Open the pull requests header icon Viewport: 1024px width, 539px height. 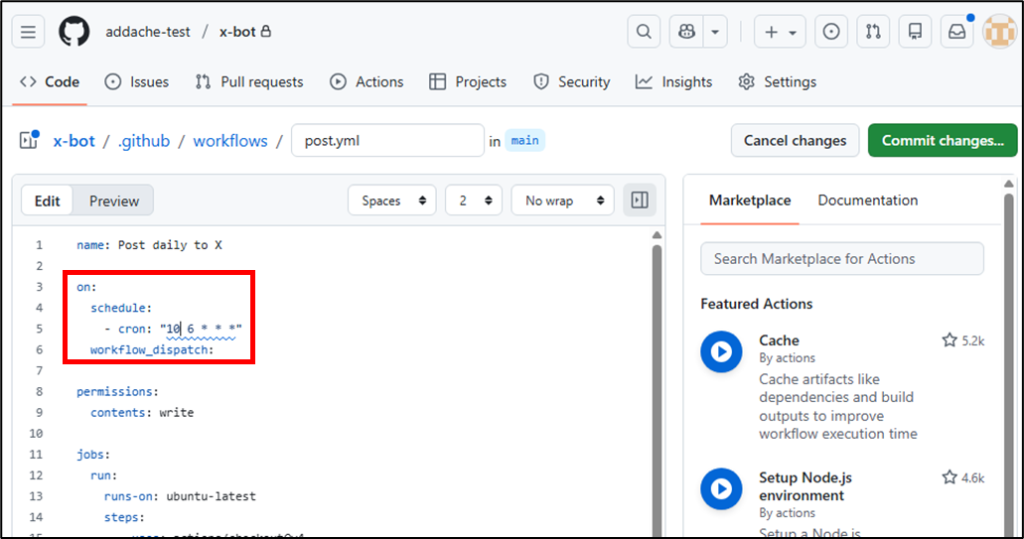pos(873,32)
